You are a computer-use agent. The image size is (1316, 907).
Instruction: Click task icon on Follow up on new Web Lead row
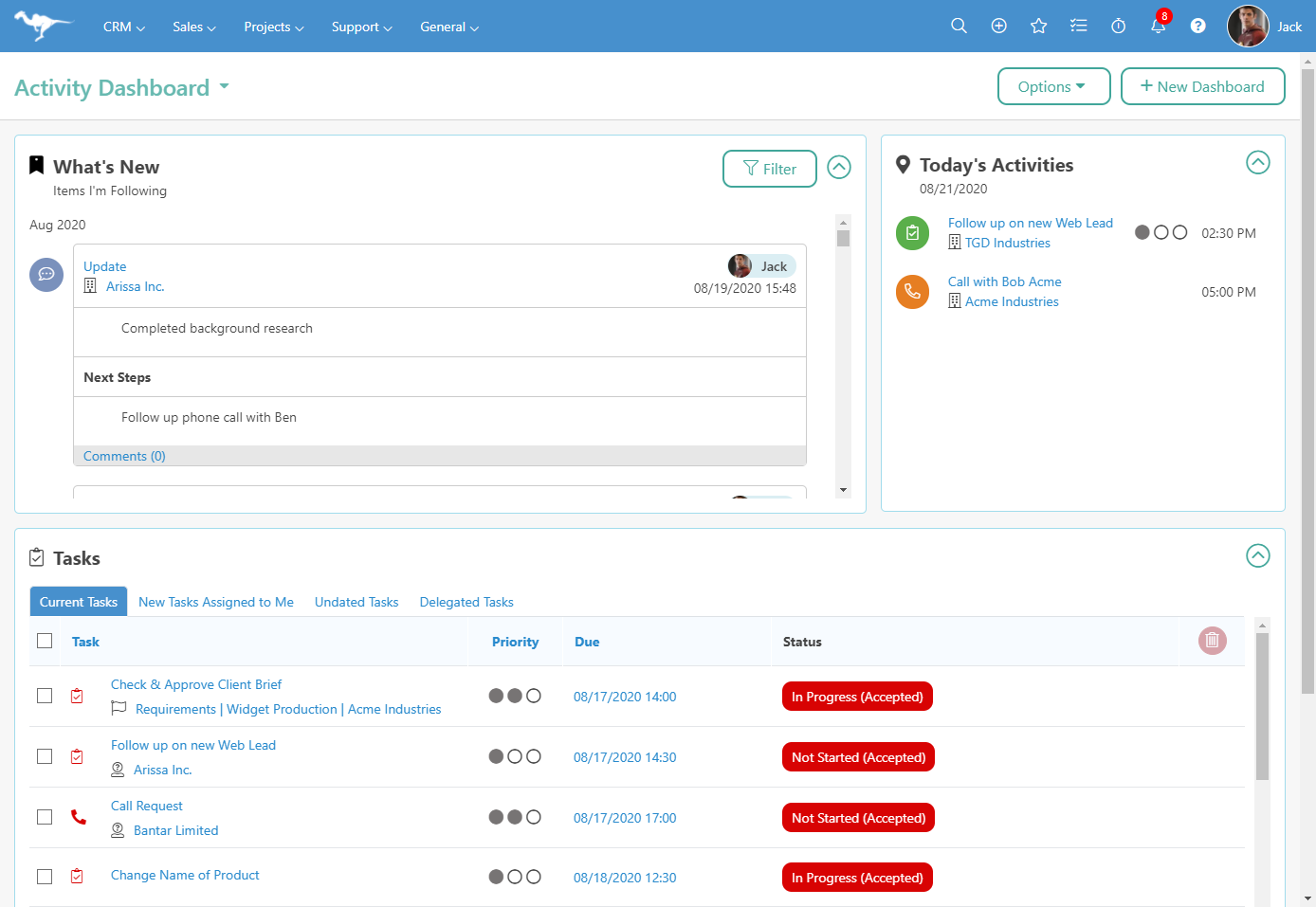(x=77, y=756)
